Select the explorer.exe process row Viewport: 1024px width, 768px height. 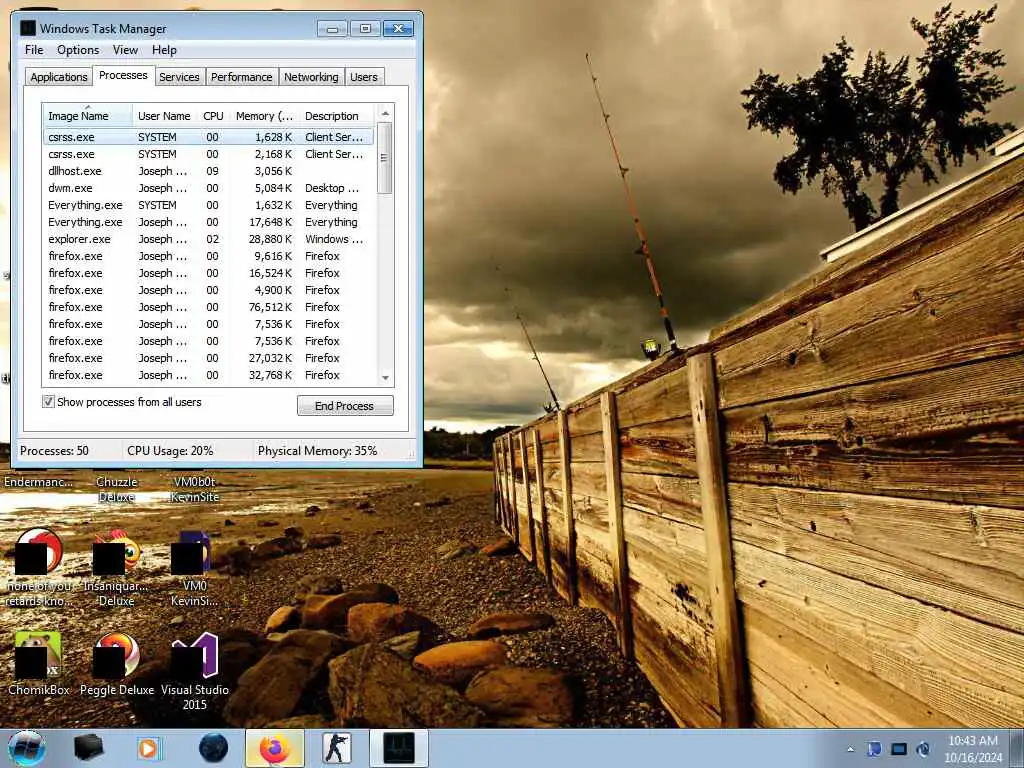(x=209, y=239)
